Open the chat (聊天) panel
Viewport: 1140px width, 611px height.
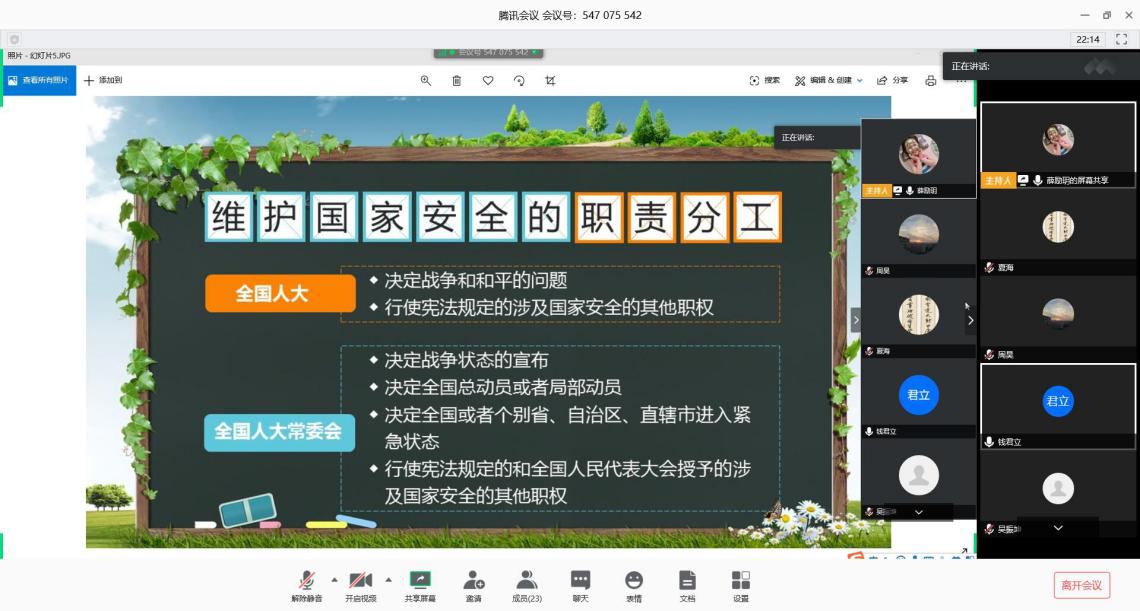pyautogui.click(x=580, y=583)
